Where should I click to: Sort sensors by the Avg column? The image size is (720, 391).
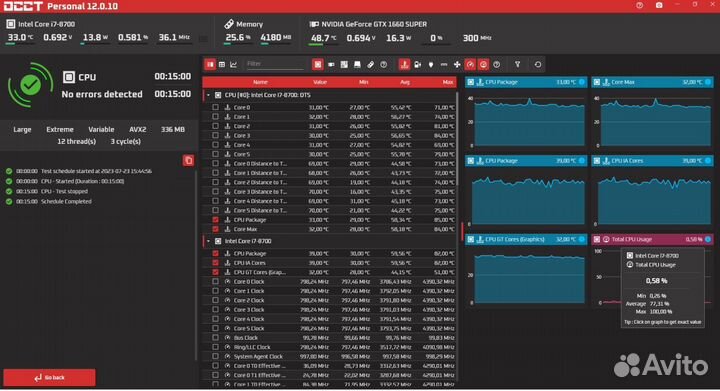pyautogui.click(x=405, y=82)
